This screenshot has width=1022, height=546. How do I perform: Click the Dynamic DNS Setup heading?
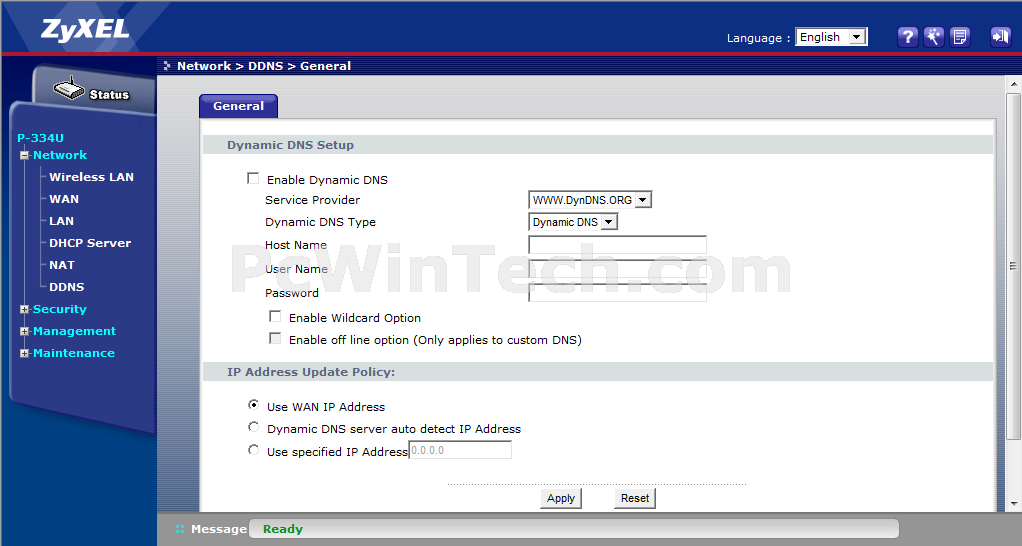(290, 145)
